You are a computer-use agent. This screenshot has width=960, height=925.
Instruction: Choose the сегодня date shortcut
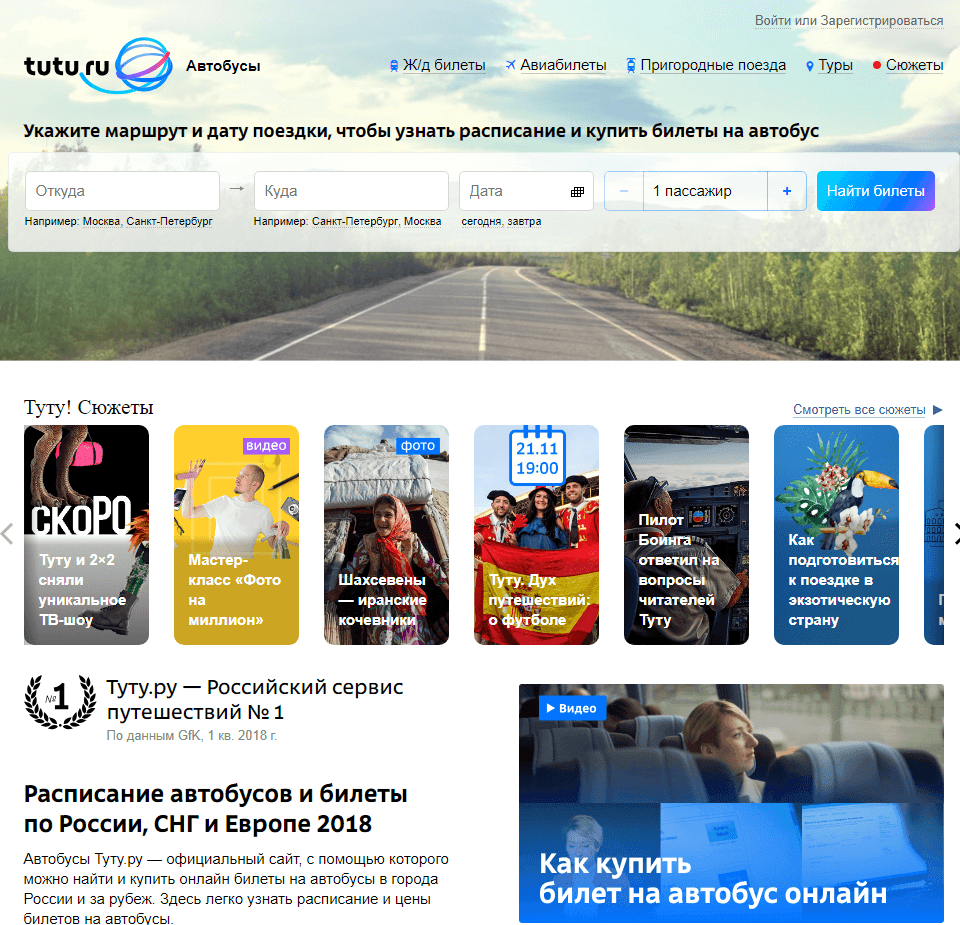pyautogui.click(x=481, y=221)
